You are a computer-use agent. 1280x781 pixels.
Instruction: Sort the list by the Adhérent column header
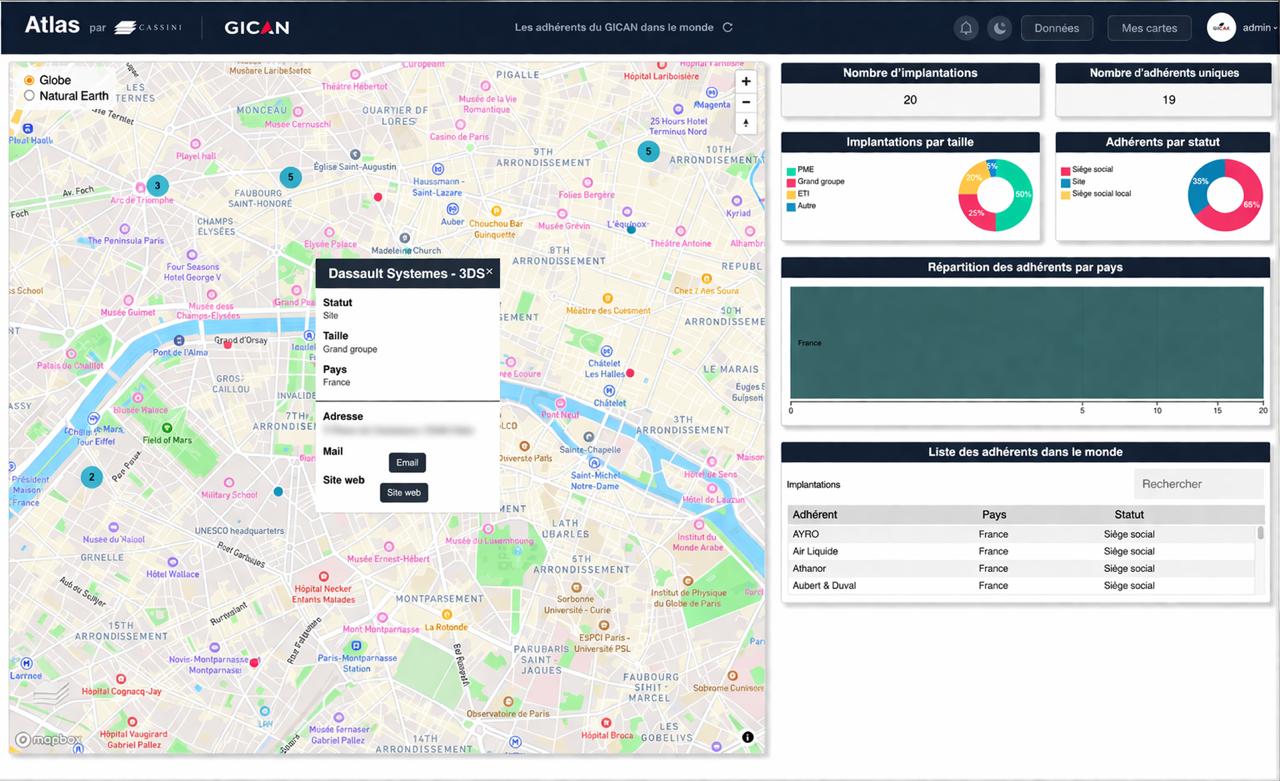tap(815, 515)
